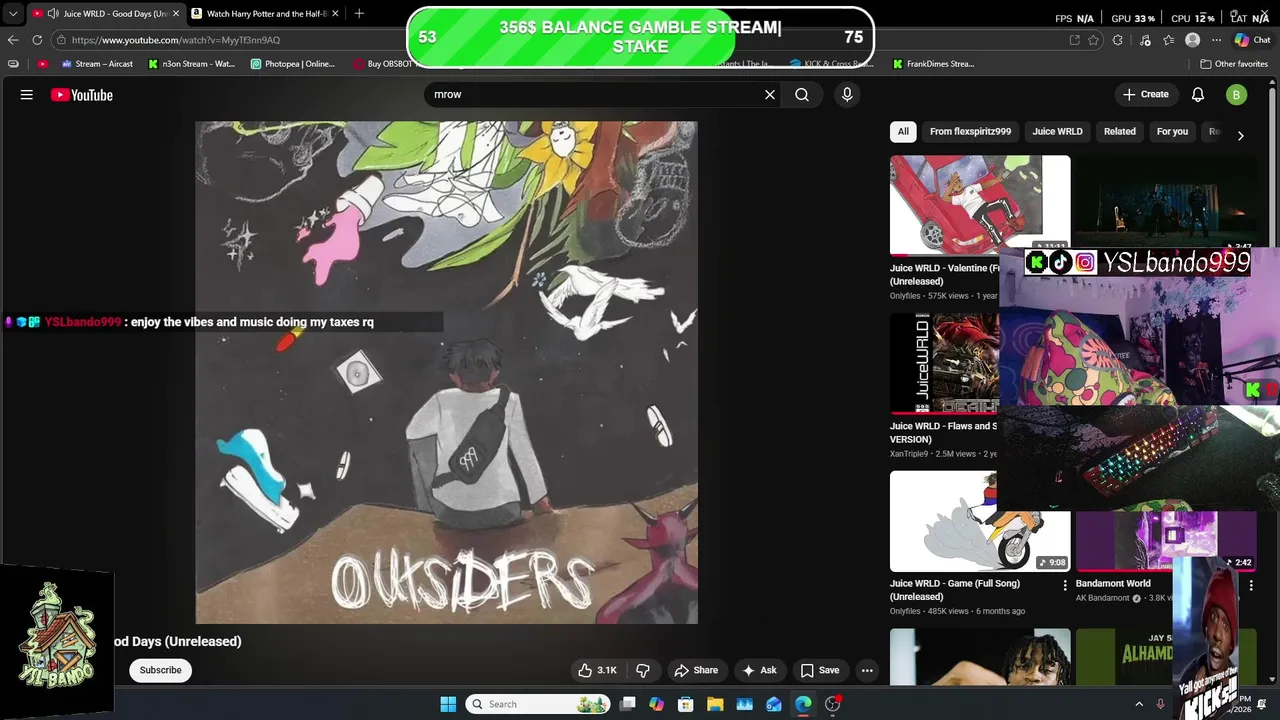Open options for Bandamont World video
This screenshot has height=720, width=1280.
[1250, 585]
